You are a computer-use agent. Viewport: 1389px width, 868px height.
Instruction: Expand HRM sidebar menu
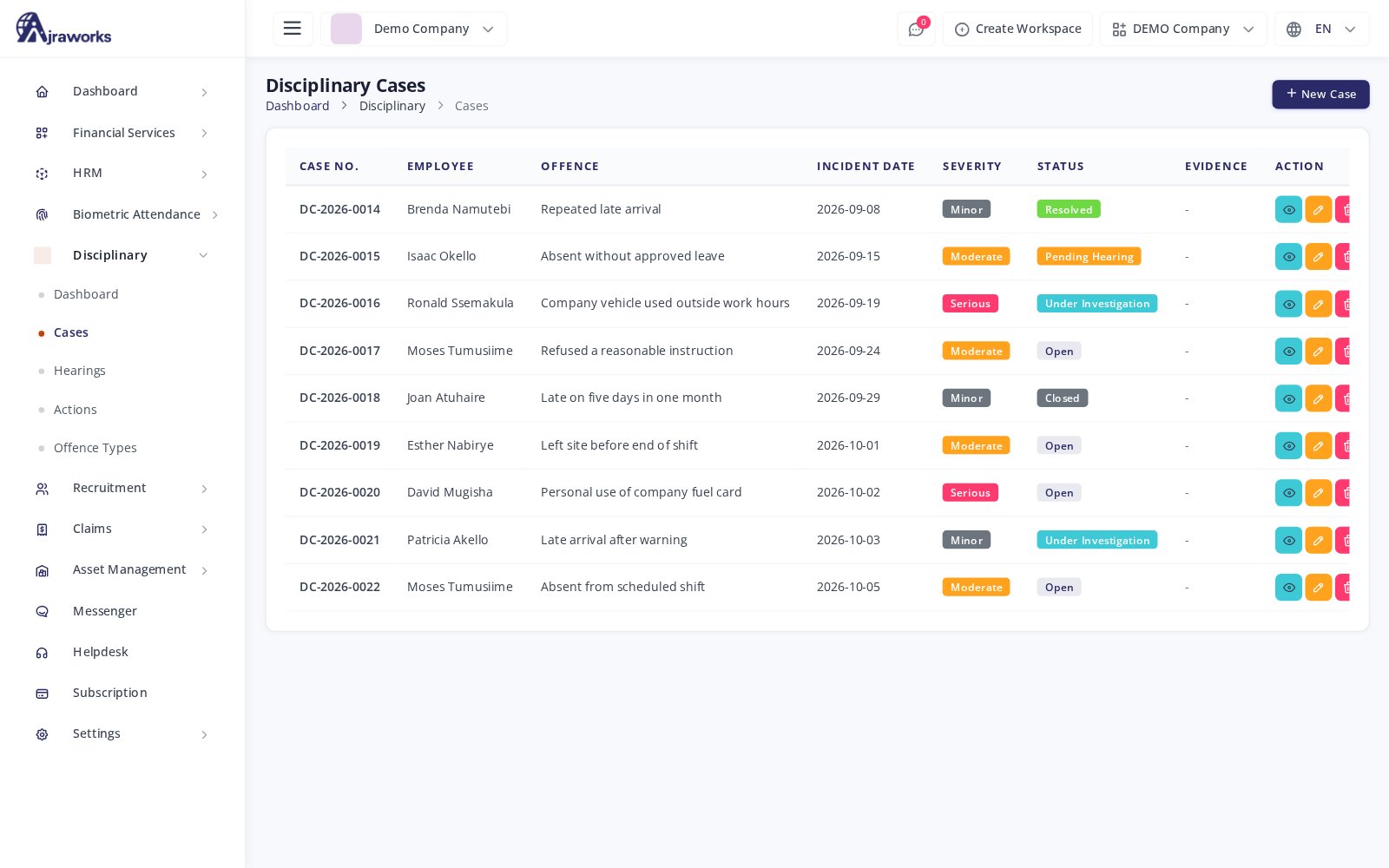click(x=122, y=174)
